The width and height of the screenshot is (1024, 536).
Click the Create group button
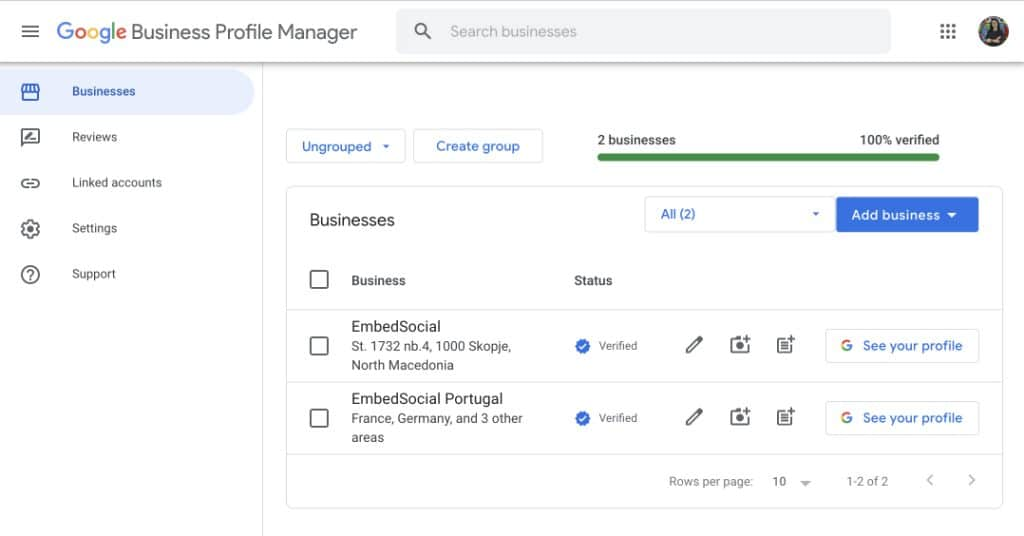click(x=477, y=146)
